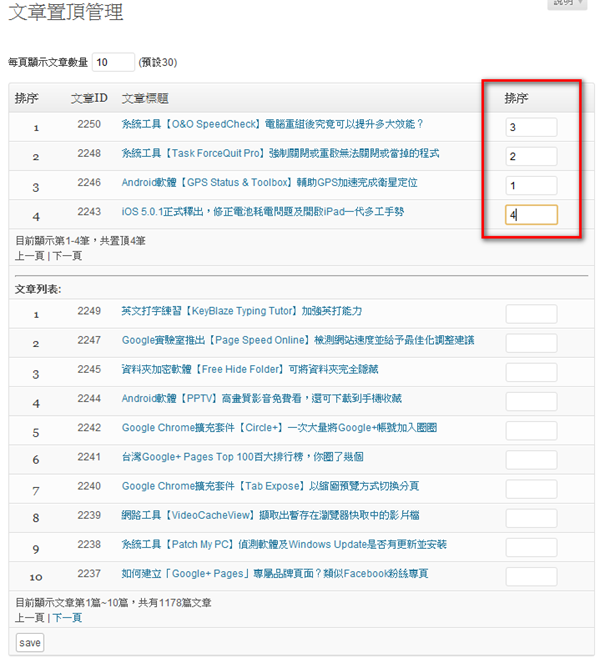600x658 pixels.
Task: Click empty sort field for article 2242
Action: 531,431
